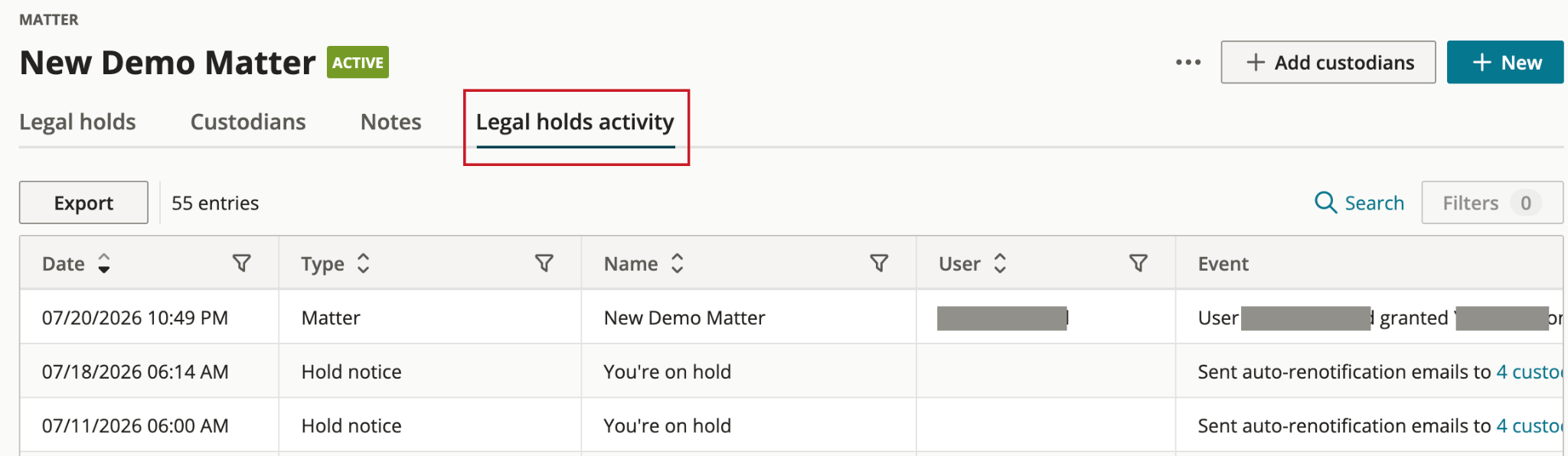Open the Filters panel
The height and width of the screenshot is (456, 1568).
[1492, 203]
